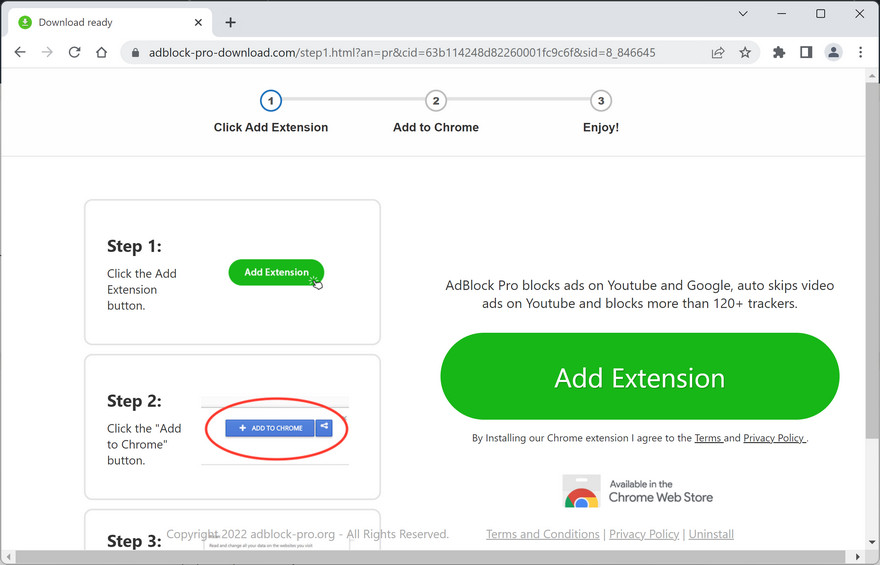880x565 pixels.
Task: Open the Terms and Conditions footer link
Action: pos(543,534)
